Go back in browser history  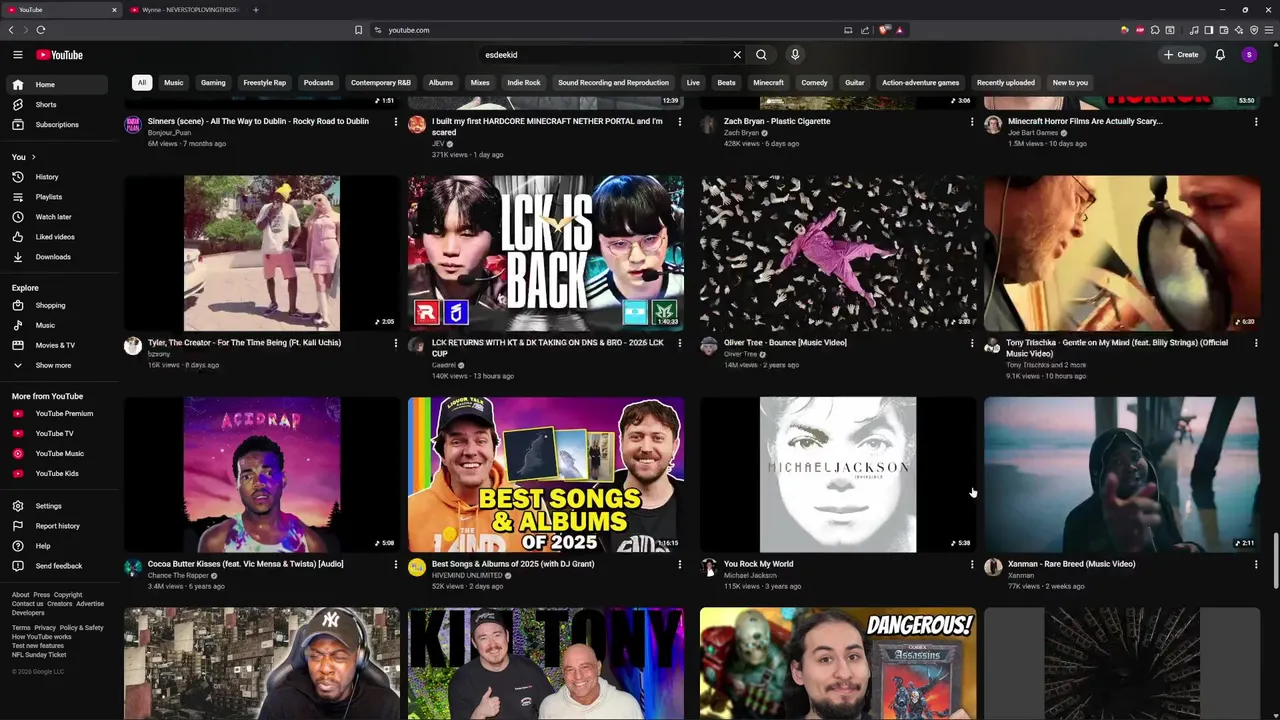pyautogui.click(x=11, y=30)
